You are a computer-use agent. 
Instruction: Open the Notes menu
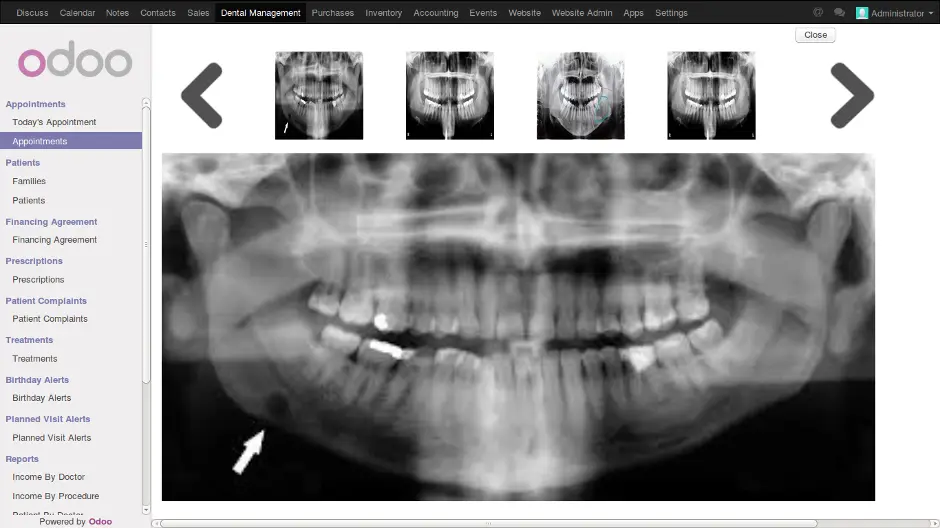coord(118,13)
